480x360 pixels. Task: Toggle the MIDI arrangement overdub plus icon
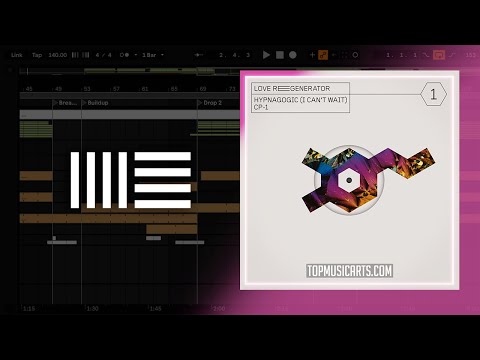312,55
